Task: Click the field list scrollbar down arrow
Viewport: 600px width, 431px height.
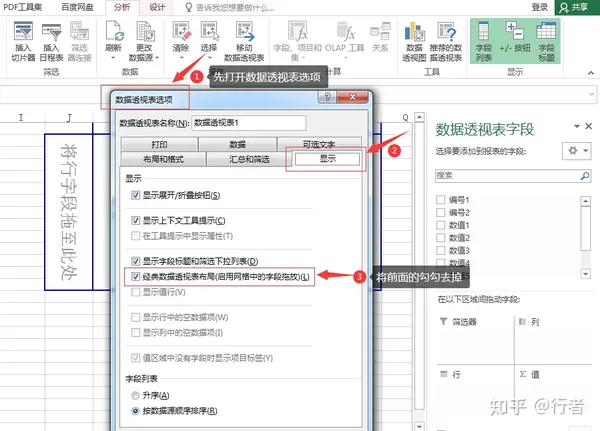Action: pyautogui.click(x=585, y=274)
